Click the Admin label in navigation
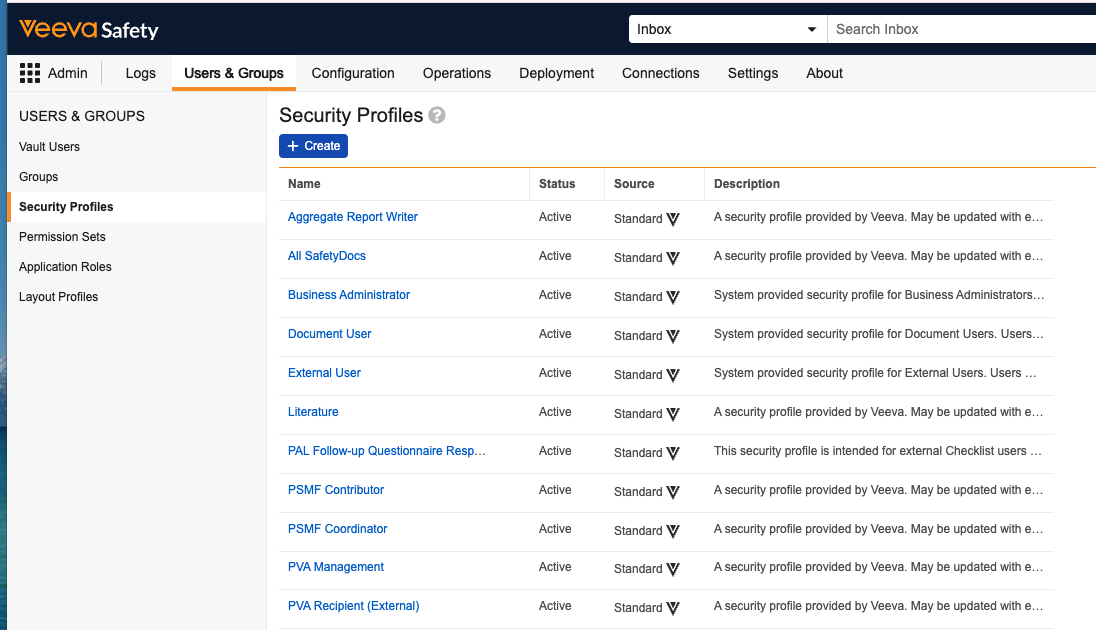Image resolution: width=1096 pixels, height=630 pixels. click(x=68, y=73)
